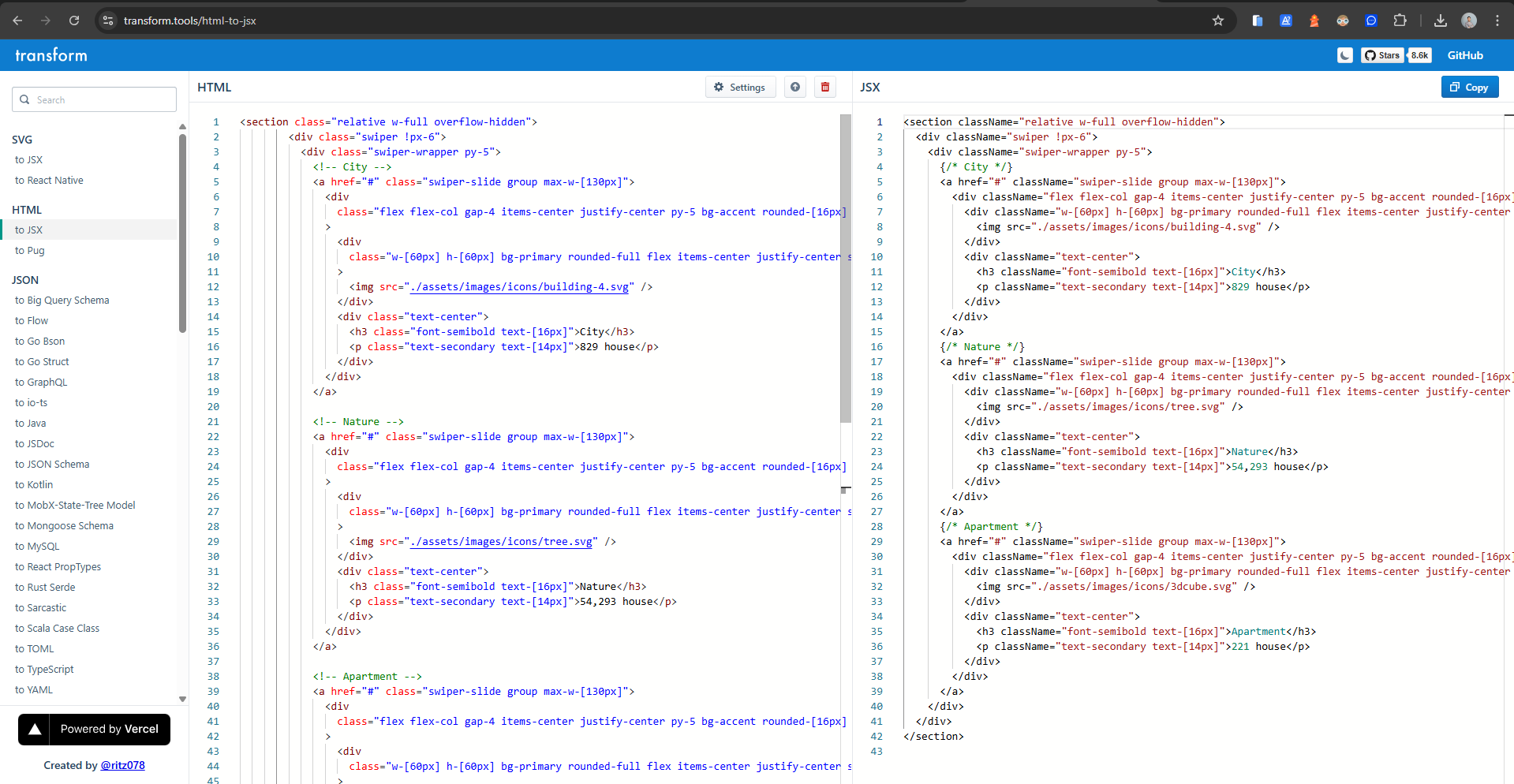Choose to Go Struct converter
This screenshot has width=1514, height=784.
(x=42, y=362)
